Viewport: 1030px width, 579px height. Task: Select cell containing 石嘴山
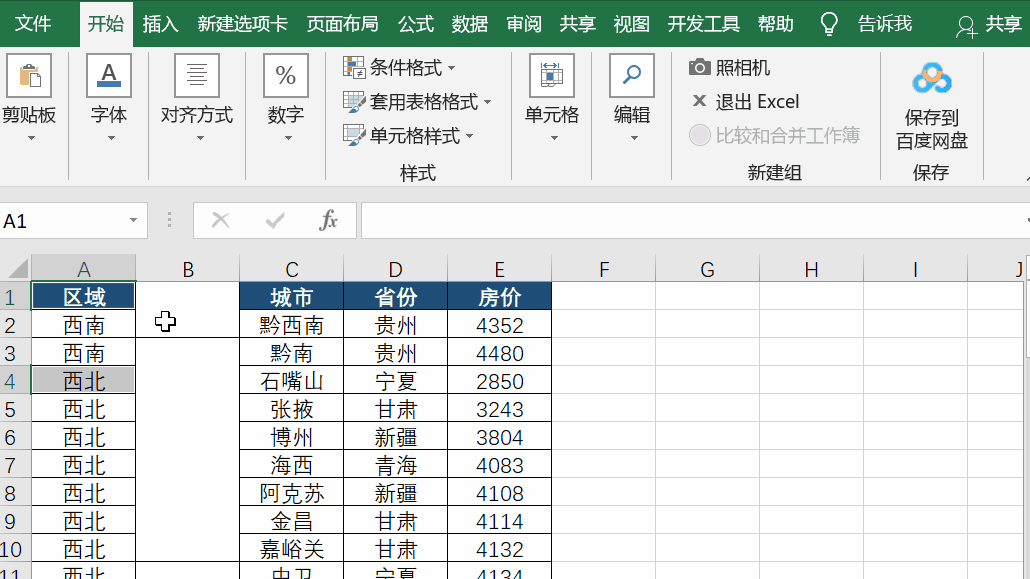[x=292, y=381]
